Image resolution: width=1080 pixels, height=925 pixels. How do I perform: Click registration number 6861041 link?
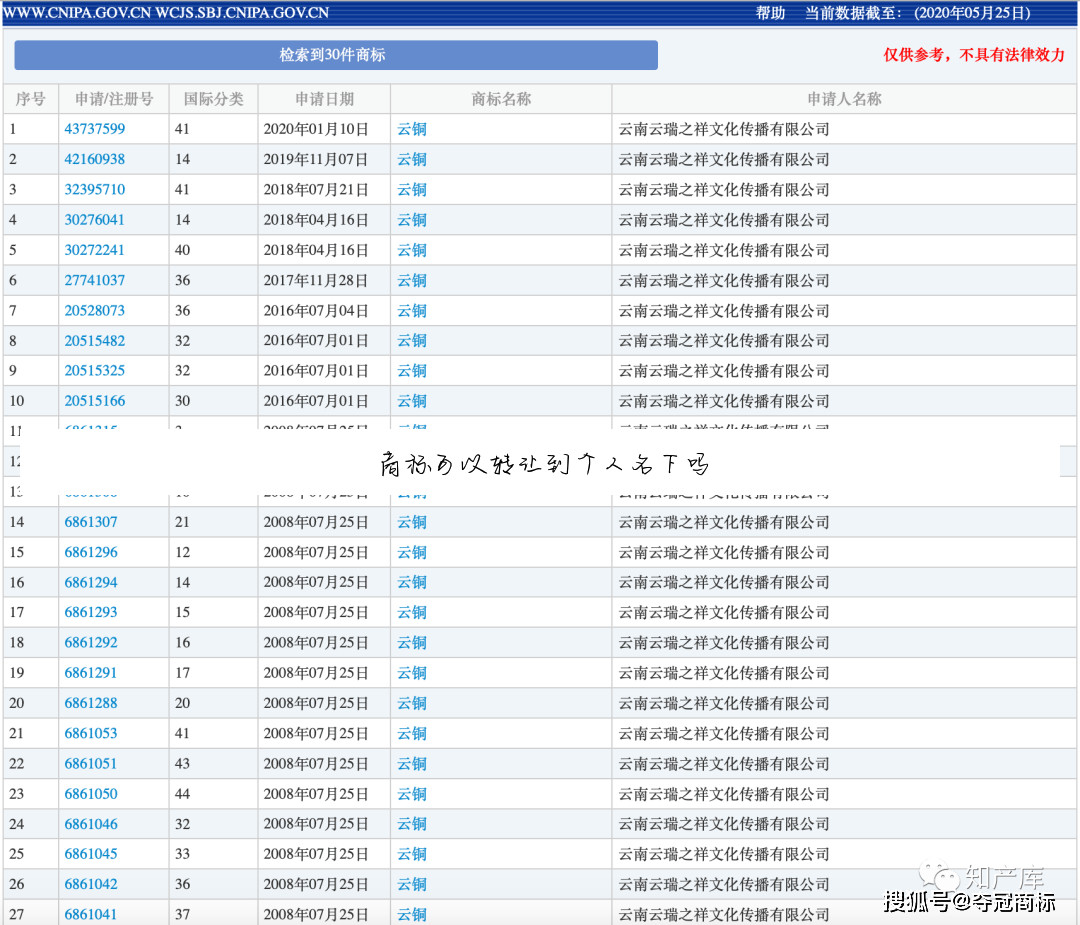pyautogui.click(x=91, y=914)
